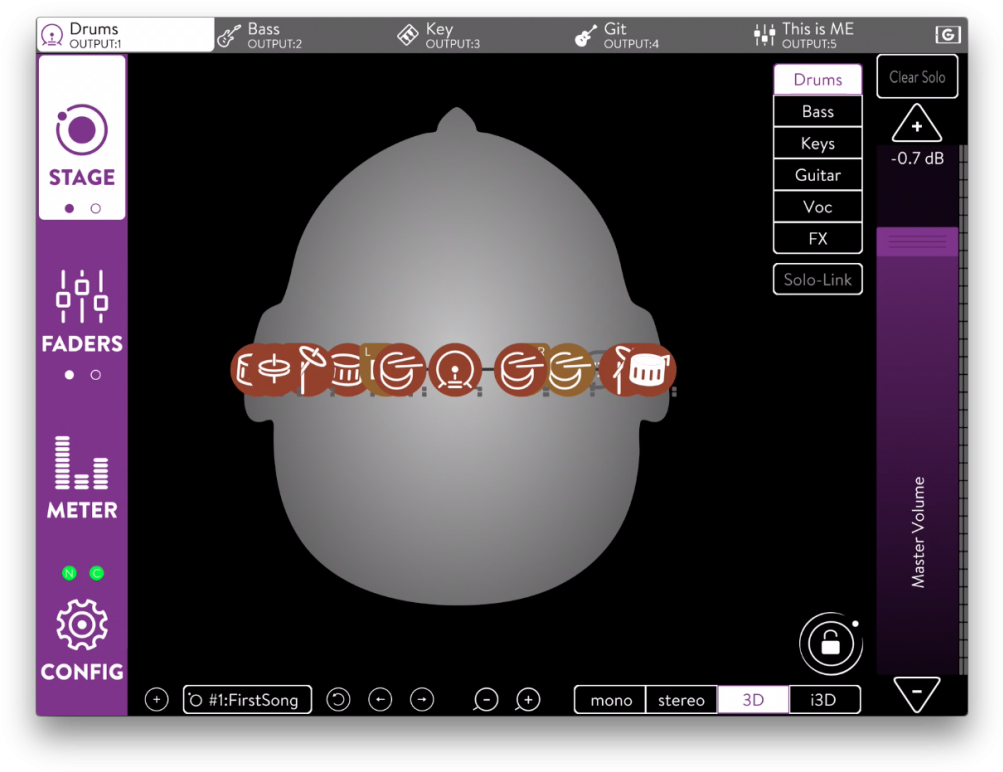The width and height of the screenshot is (1003, 772).
Task: Select the kick drum icon on stage
Action: click(x=456, y=369)
